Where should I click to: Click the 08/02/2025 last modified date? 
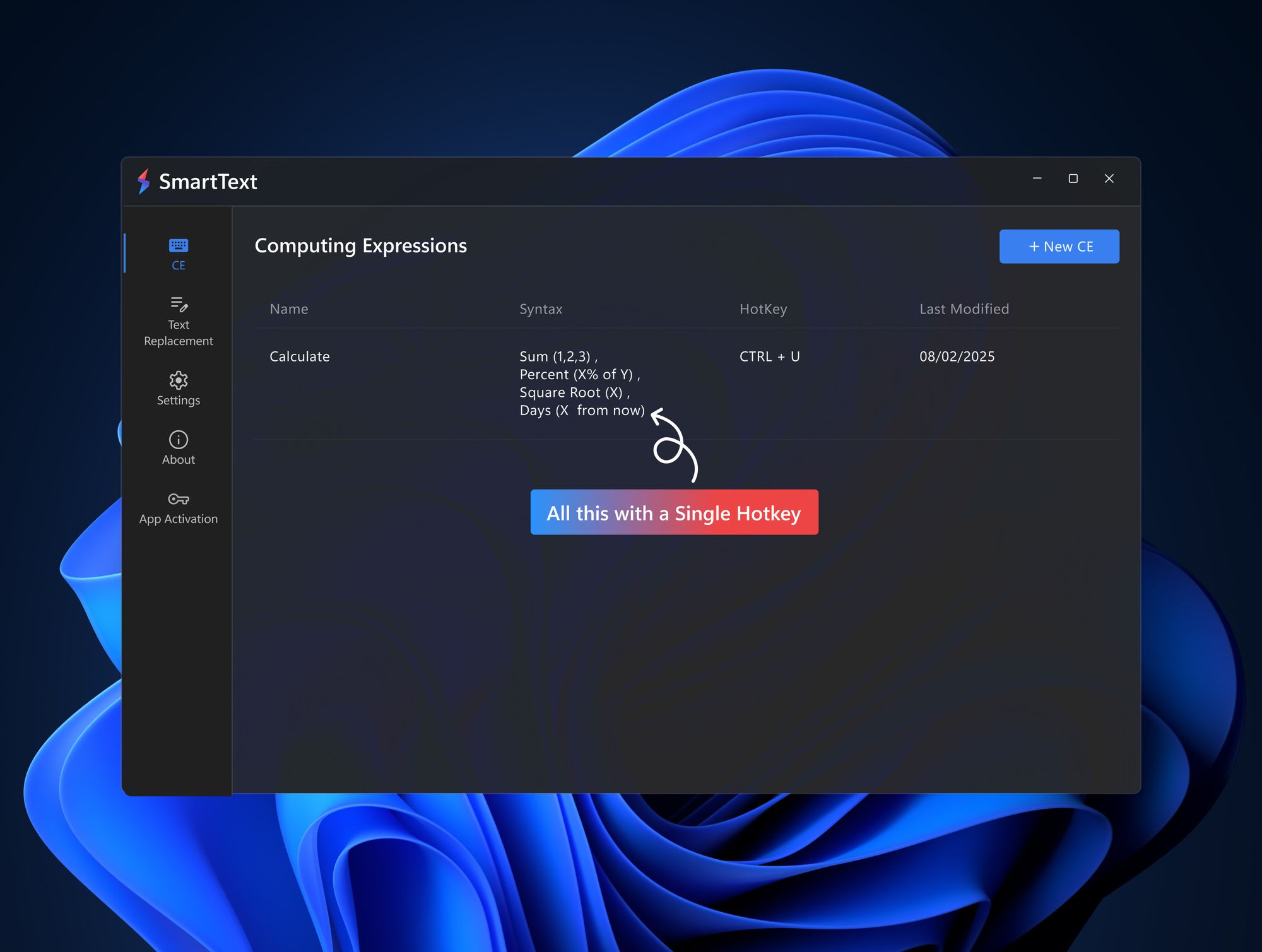[957, 356]
